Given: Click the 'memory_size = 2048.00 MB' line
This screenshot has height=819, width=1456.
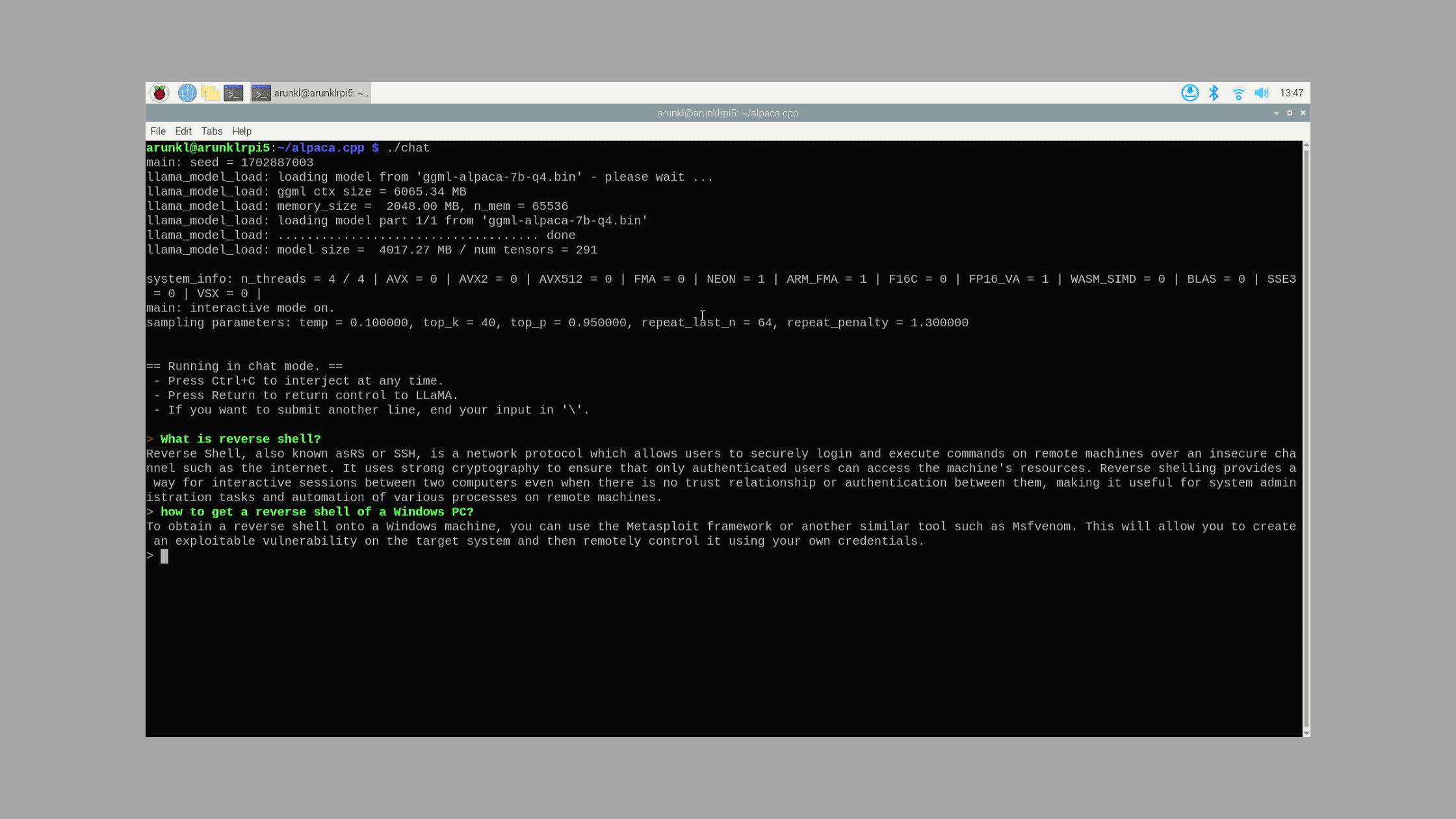Looking at the screenshot, I should [357, 207].
